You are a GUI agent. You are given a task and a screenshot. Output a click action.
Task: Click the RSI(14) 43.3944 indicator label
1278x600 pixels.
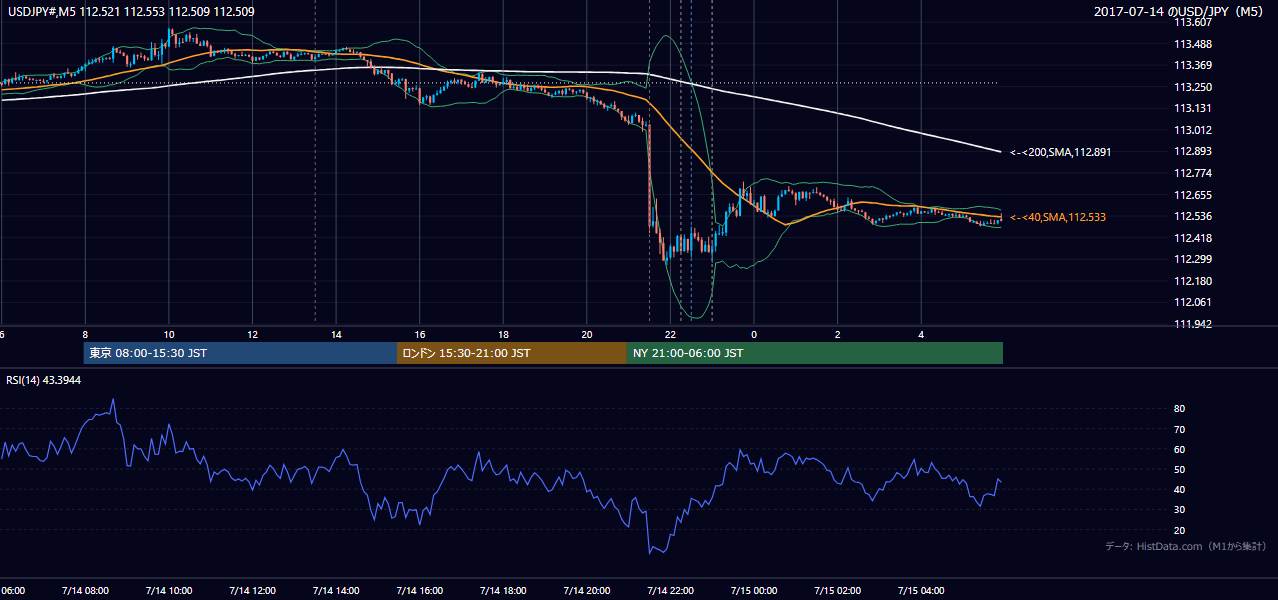pos(43,380)
